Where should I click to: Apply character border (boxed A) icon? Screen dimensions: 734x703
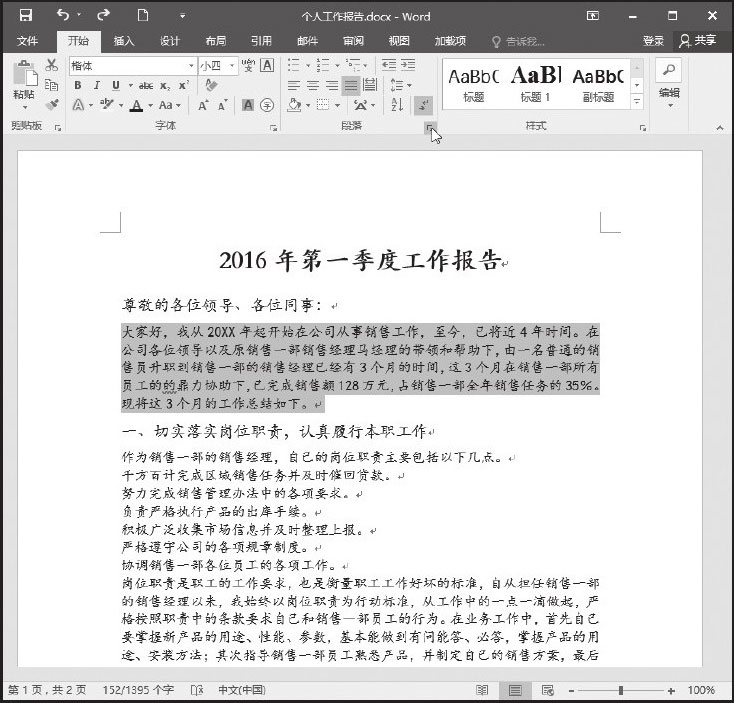click(x=267, y=65)
